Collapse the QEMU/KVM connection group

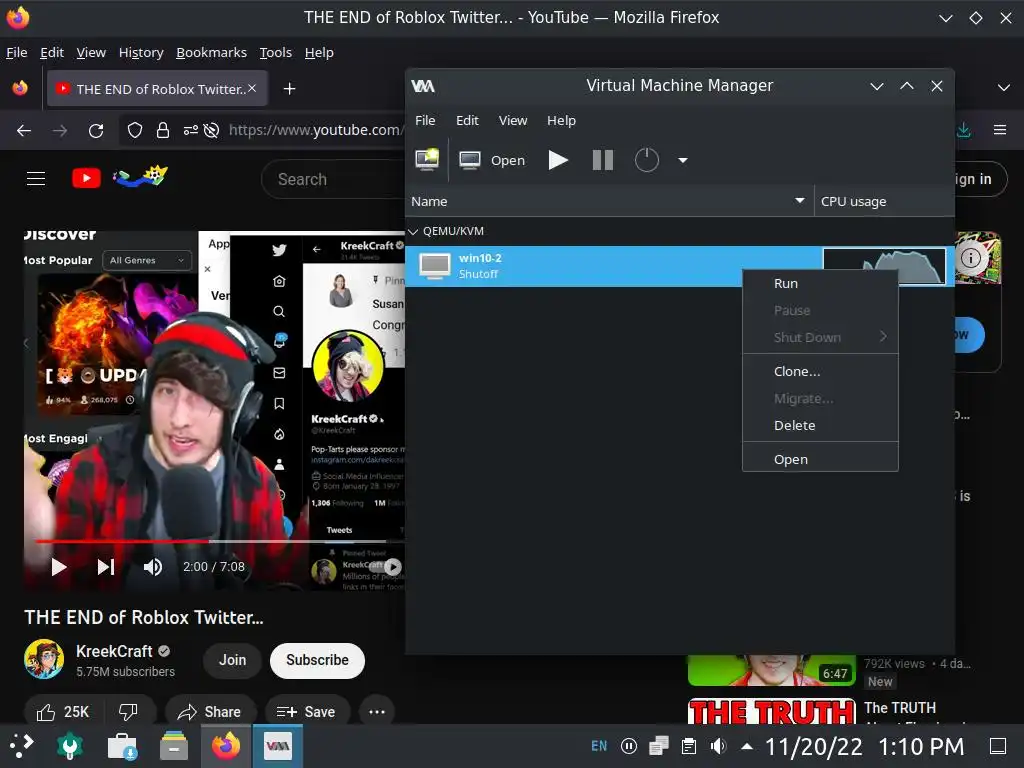coord(413,231)
